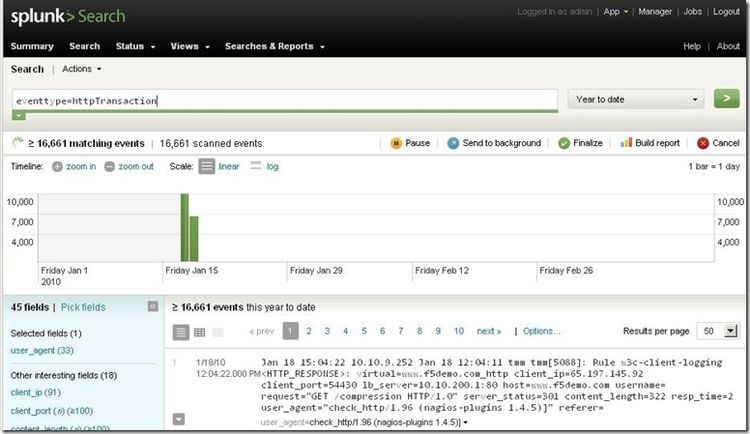
Task: Open the Results per page dropdown
Action: coord(720,330)
